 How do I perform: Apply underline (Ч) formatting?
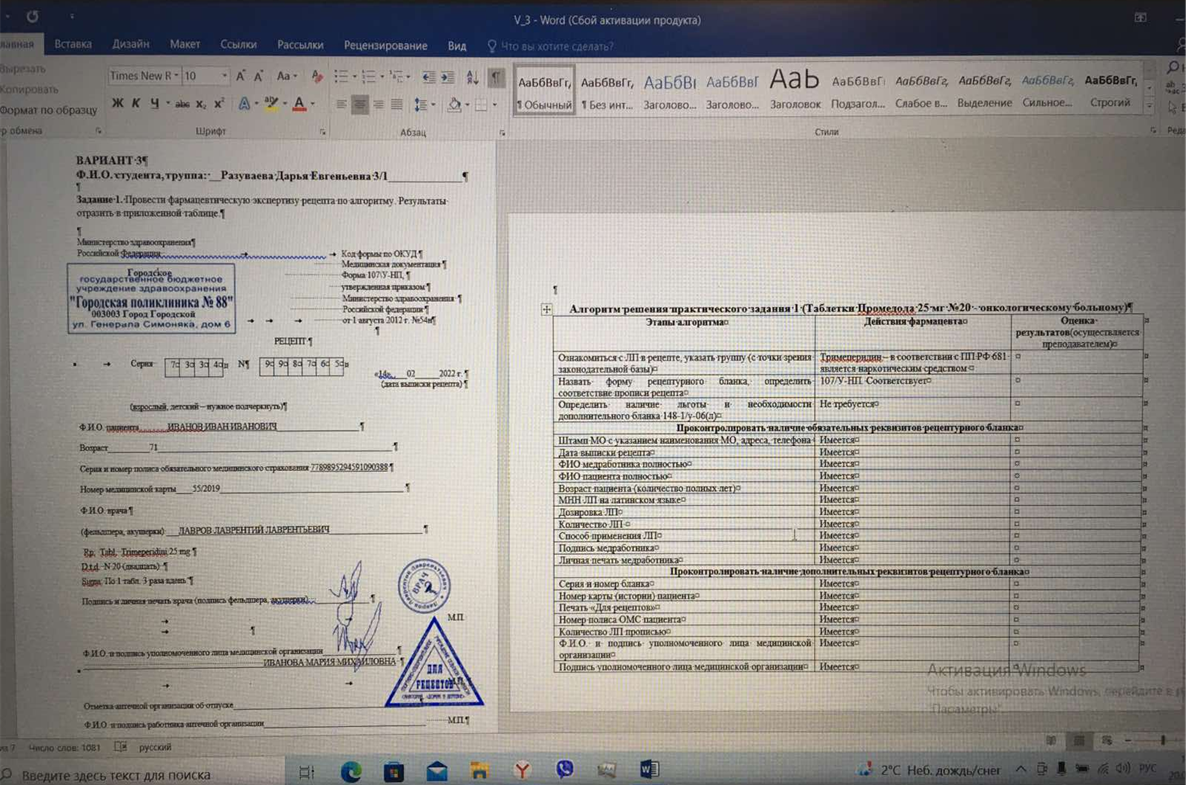point(154,104)
